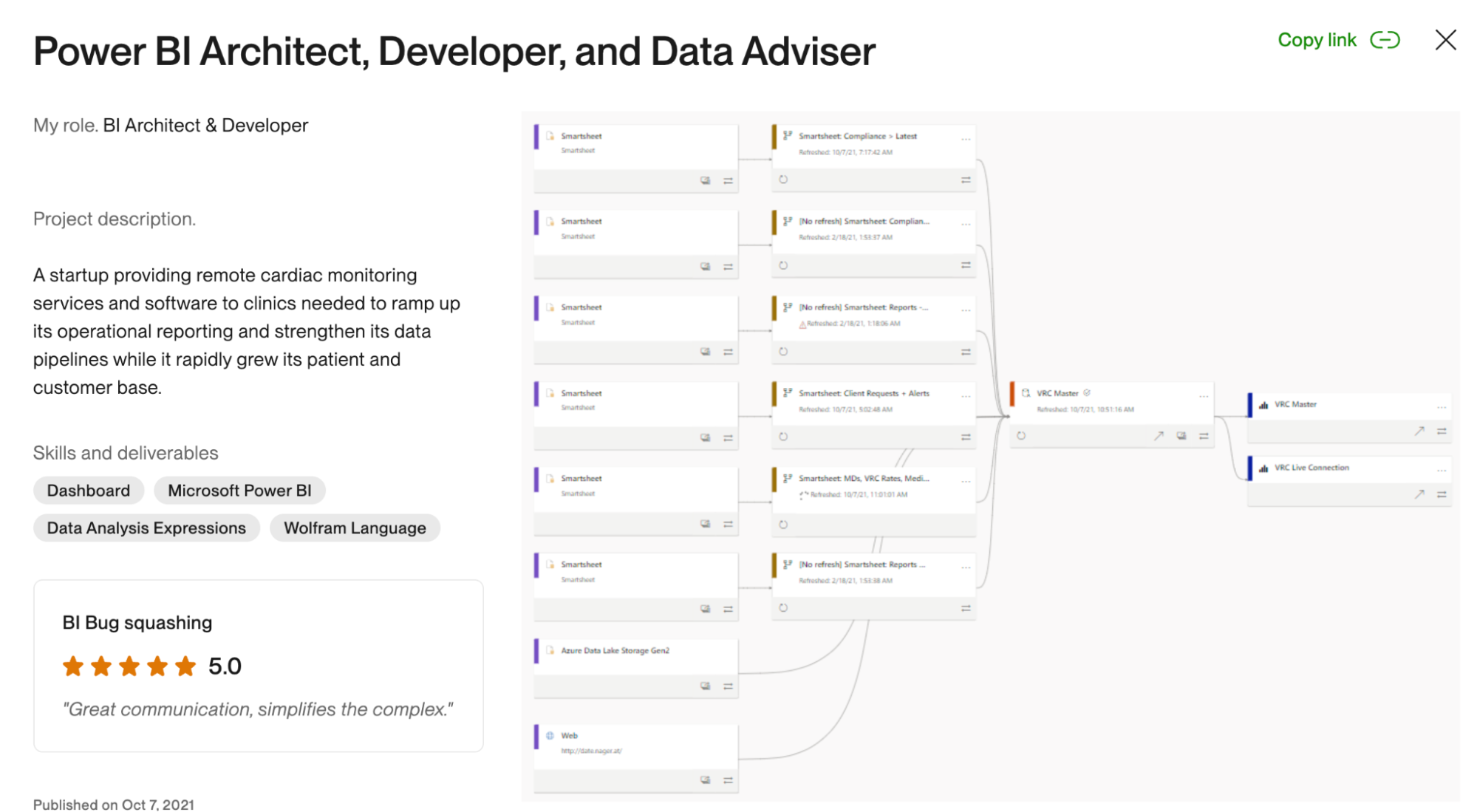
Task: Click the http://date.nager.at/ URL on Web card
Action: [x=591, y=751]
